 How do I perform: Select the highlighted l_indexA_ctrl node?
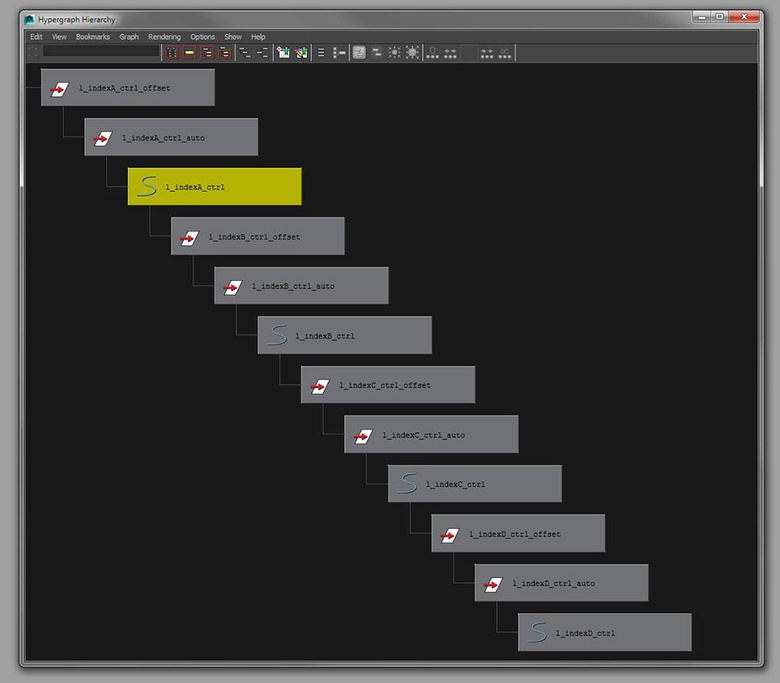click(x=214, y=187)
